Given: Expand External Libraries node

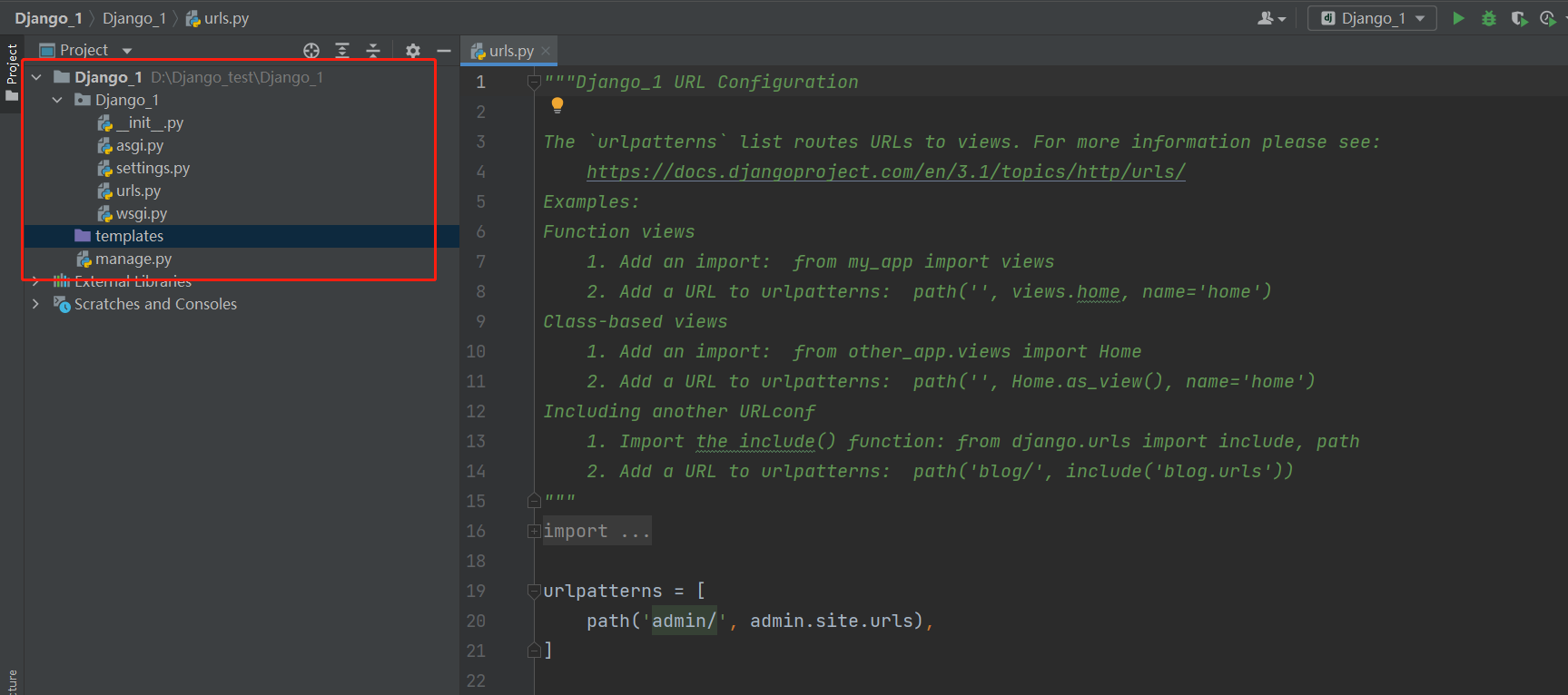Looking at the screenshot, I should click(36, 281).
